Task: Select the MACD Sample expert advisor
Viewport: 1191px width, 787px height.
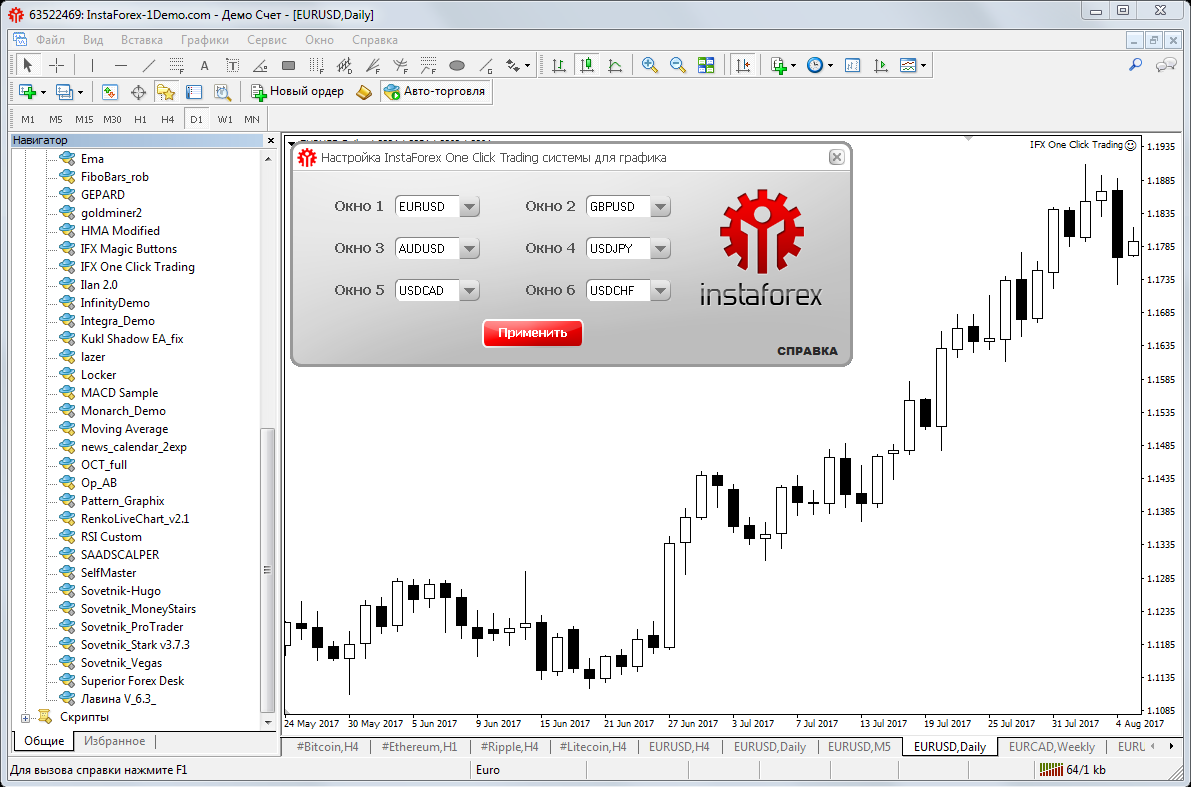Action: (119, 393)
